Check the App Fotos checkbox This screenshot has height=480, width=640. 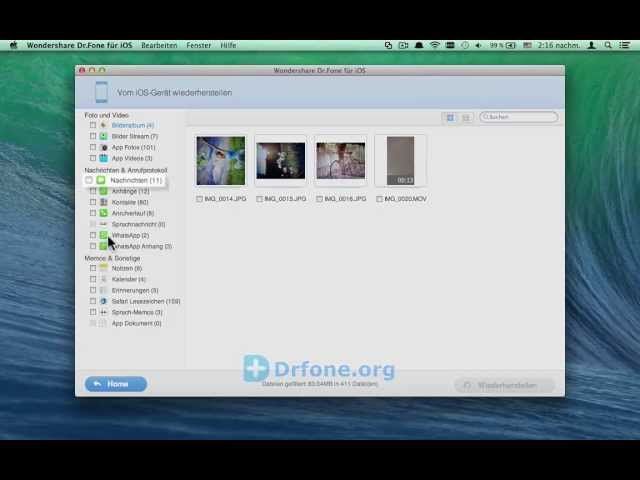[x=93, y=147]
